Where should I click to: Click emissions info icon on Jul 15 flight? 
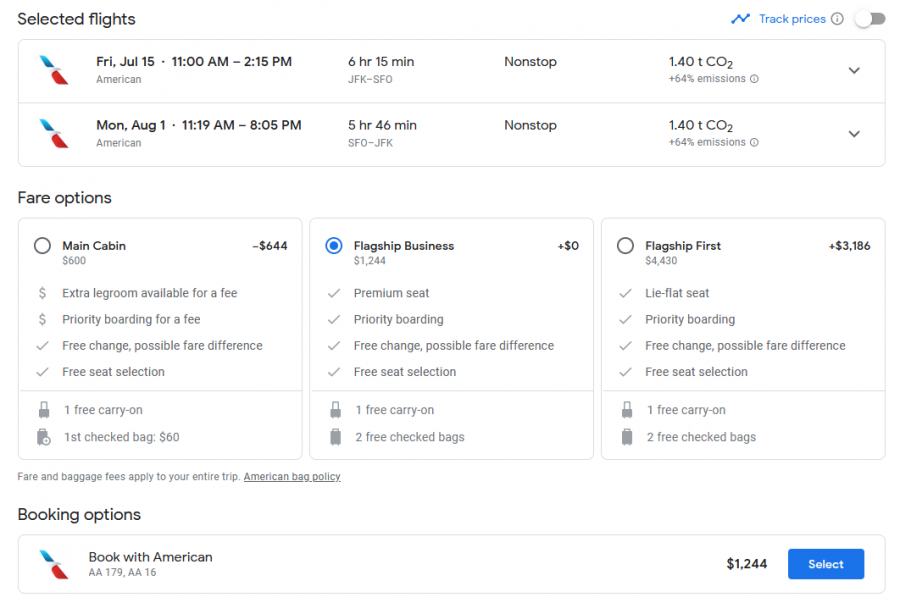pyautogui.click(x=754, y=79)
